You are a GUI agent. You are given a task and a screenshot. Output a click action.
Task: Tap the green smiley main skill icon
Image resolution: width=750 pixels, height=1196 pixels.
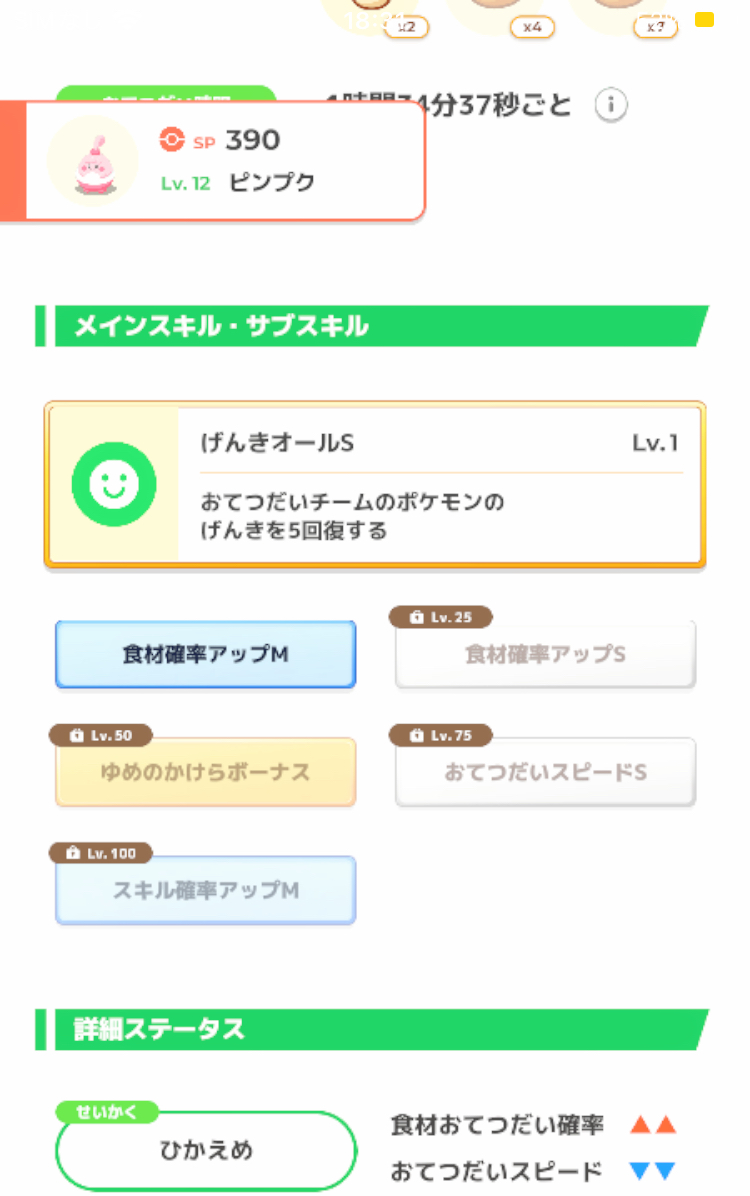point(114,484)
